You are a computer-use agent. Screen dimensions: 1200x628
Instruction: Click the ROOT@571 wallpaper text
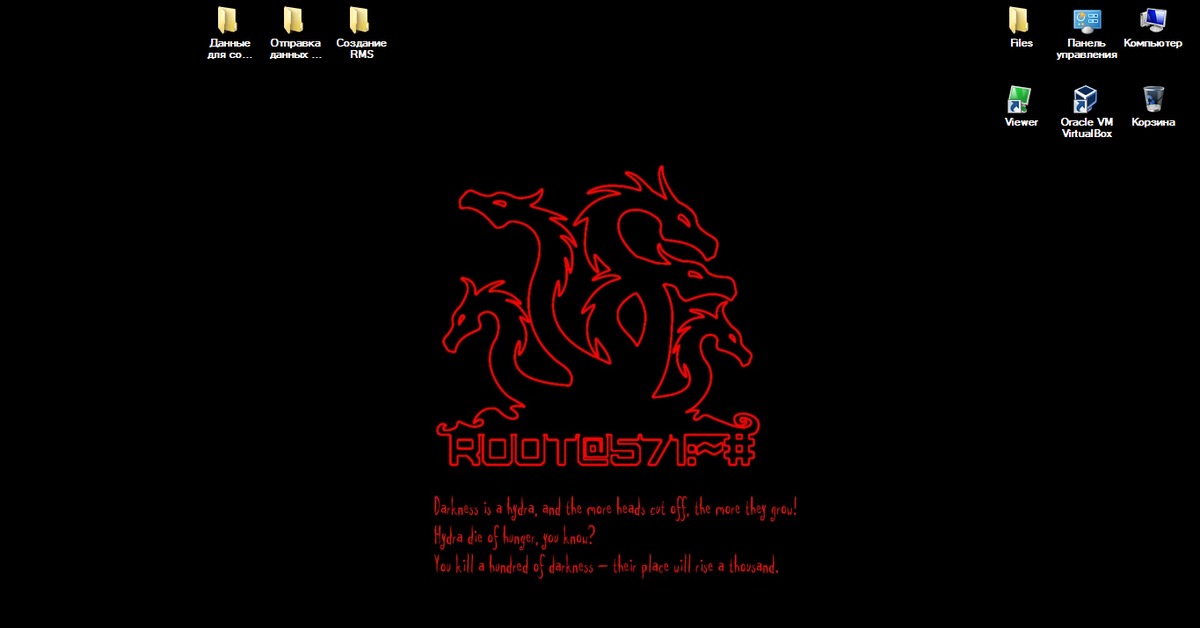[598, 450]
